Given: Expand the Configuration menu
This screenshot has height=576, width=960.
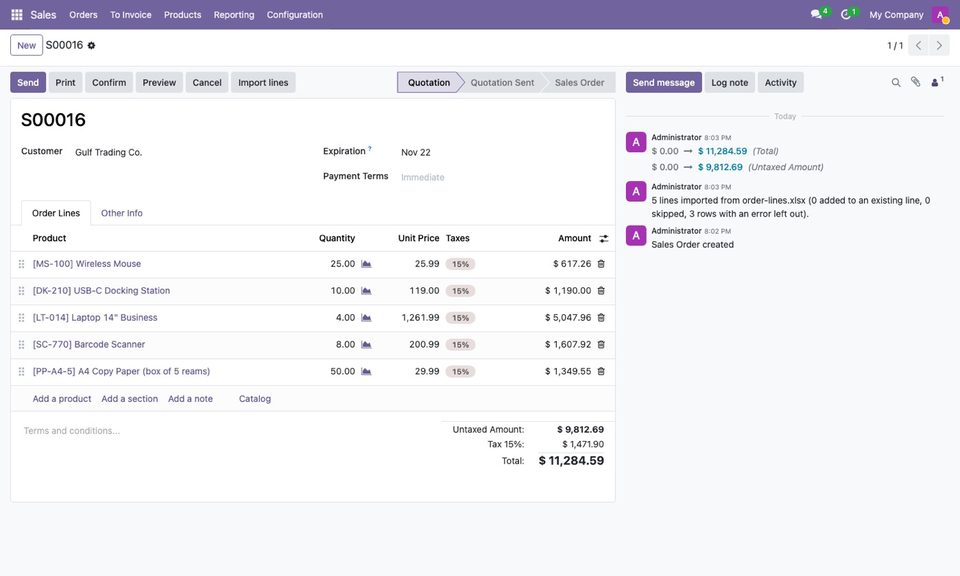Looking at the screenshot, I should [x=294, y=15].
